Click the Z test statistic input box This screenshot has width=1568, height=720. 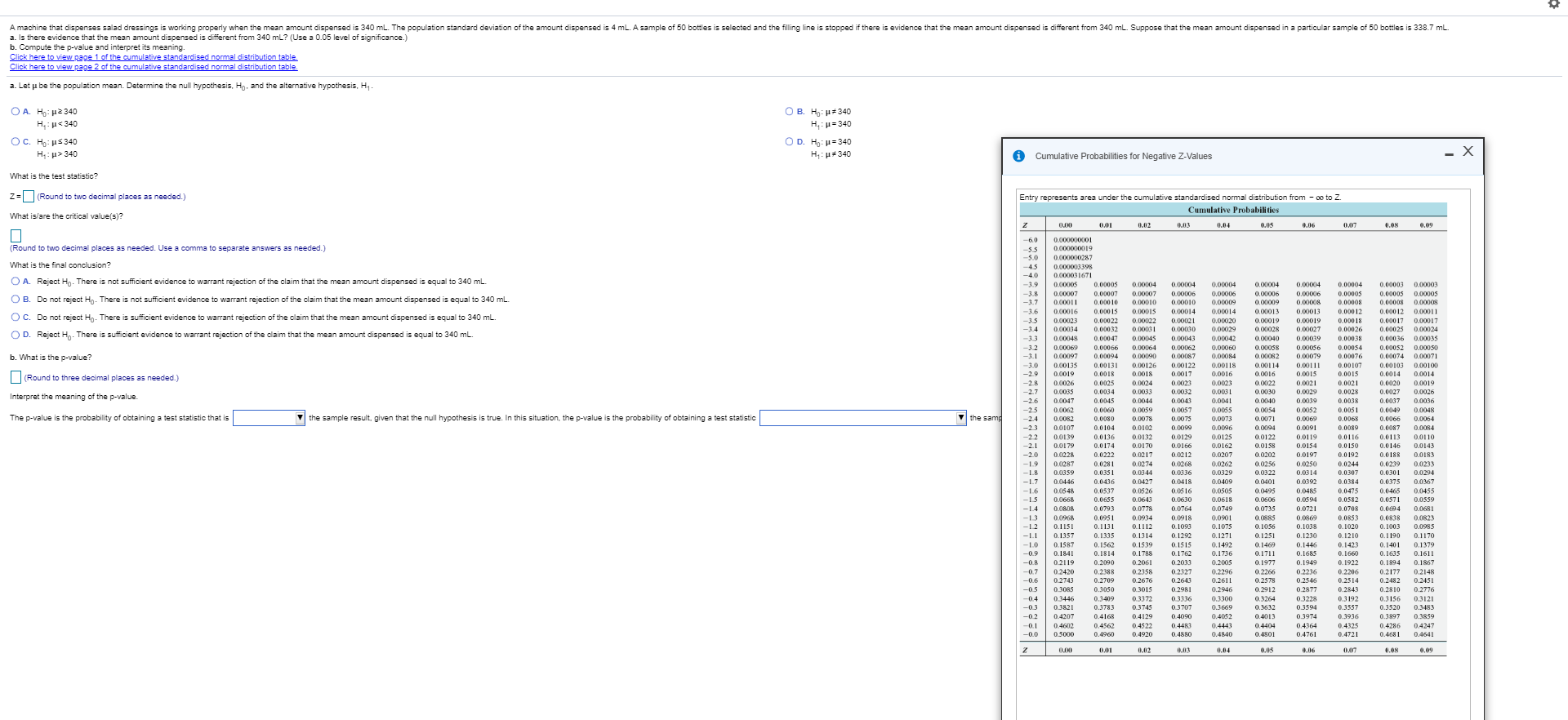coord(29,196)
